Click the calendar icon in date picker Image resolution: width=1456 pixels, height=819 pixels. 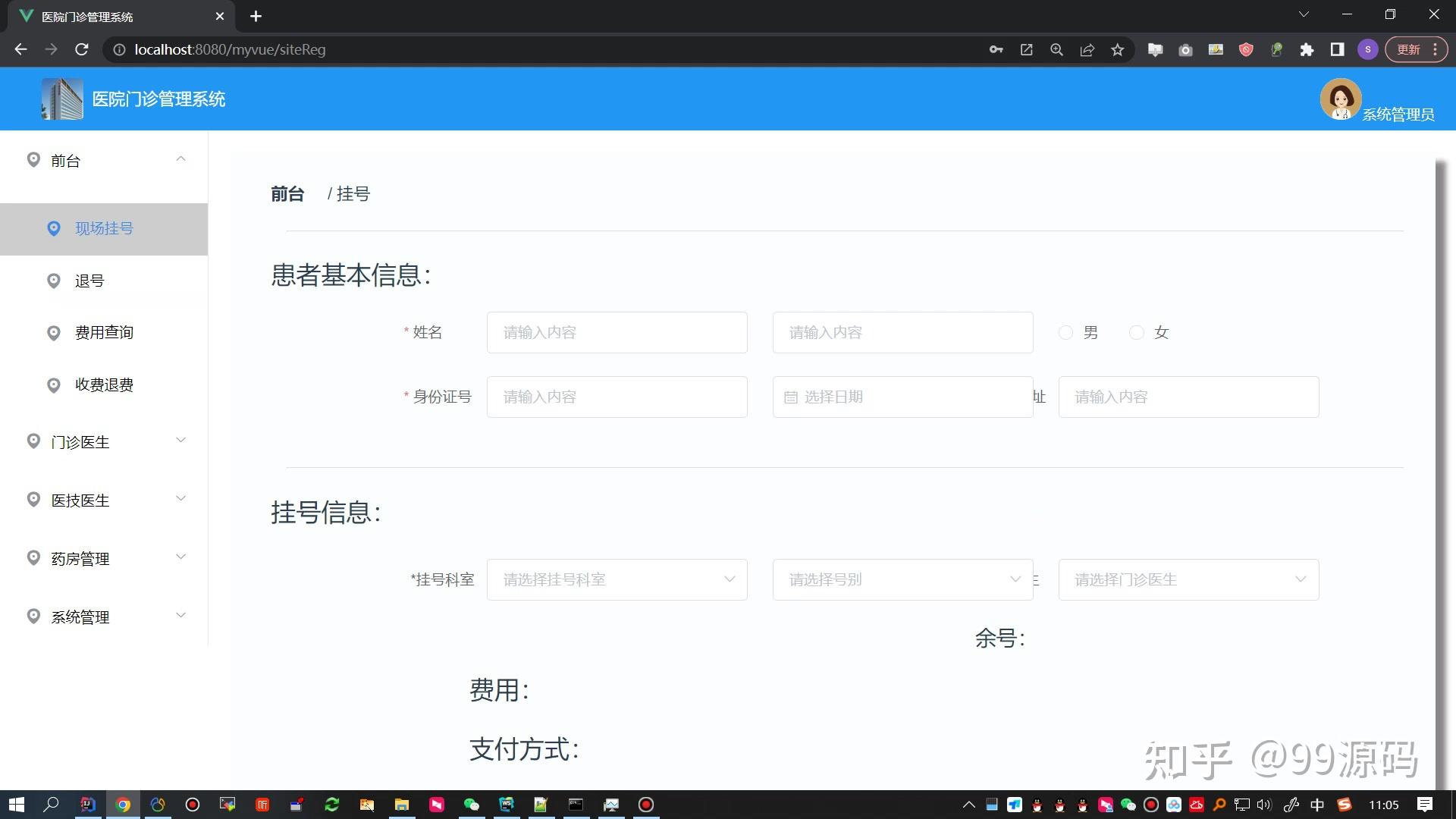(790, 397)
